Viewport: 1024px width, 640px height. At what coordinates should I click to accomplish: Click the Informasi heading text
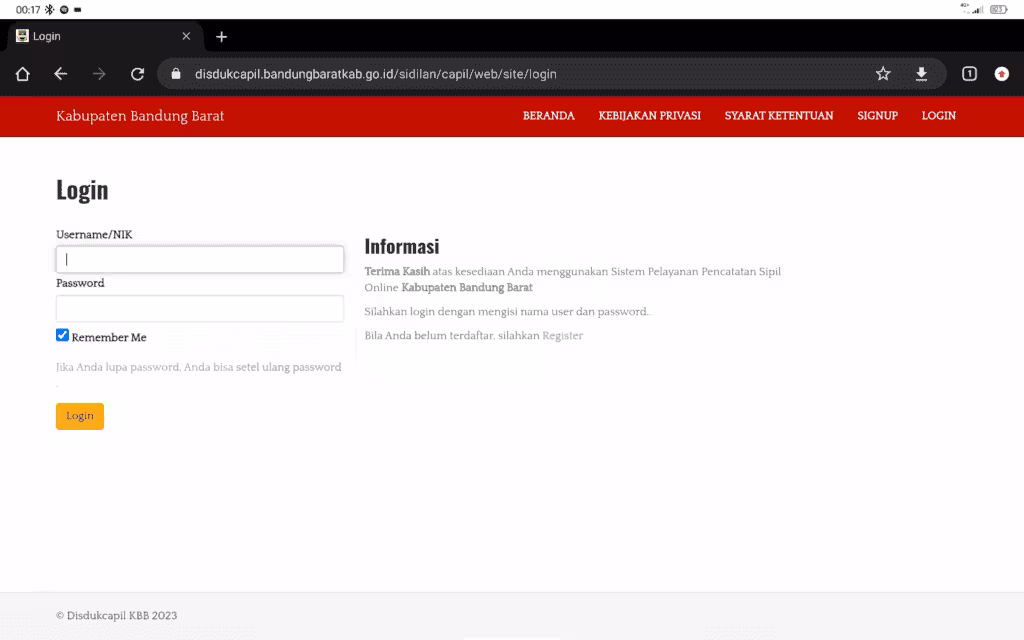click(402, 246)
